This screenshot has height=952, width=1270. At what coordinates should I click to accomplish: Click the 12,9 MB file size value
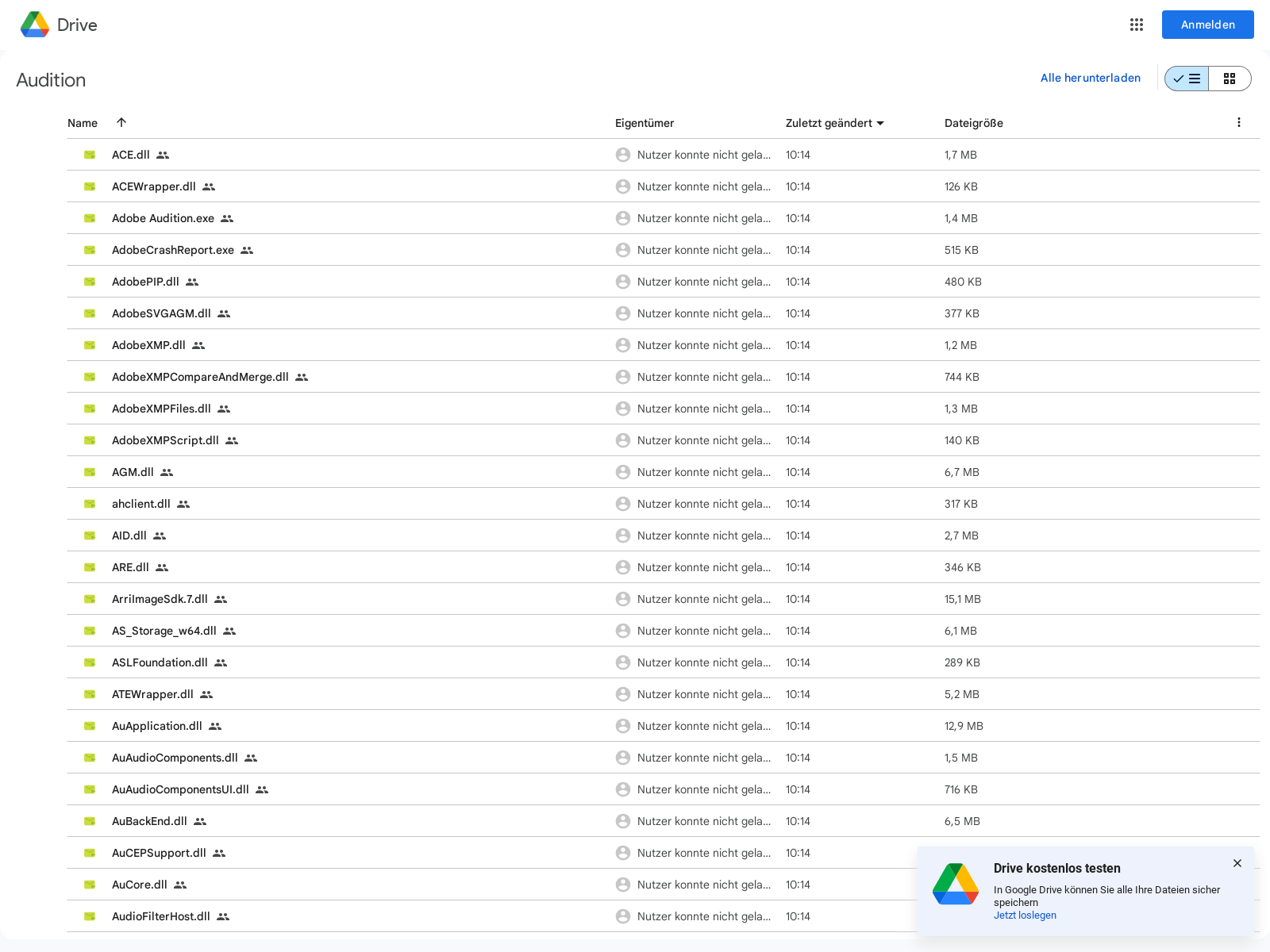click(x=964, y=726)
